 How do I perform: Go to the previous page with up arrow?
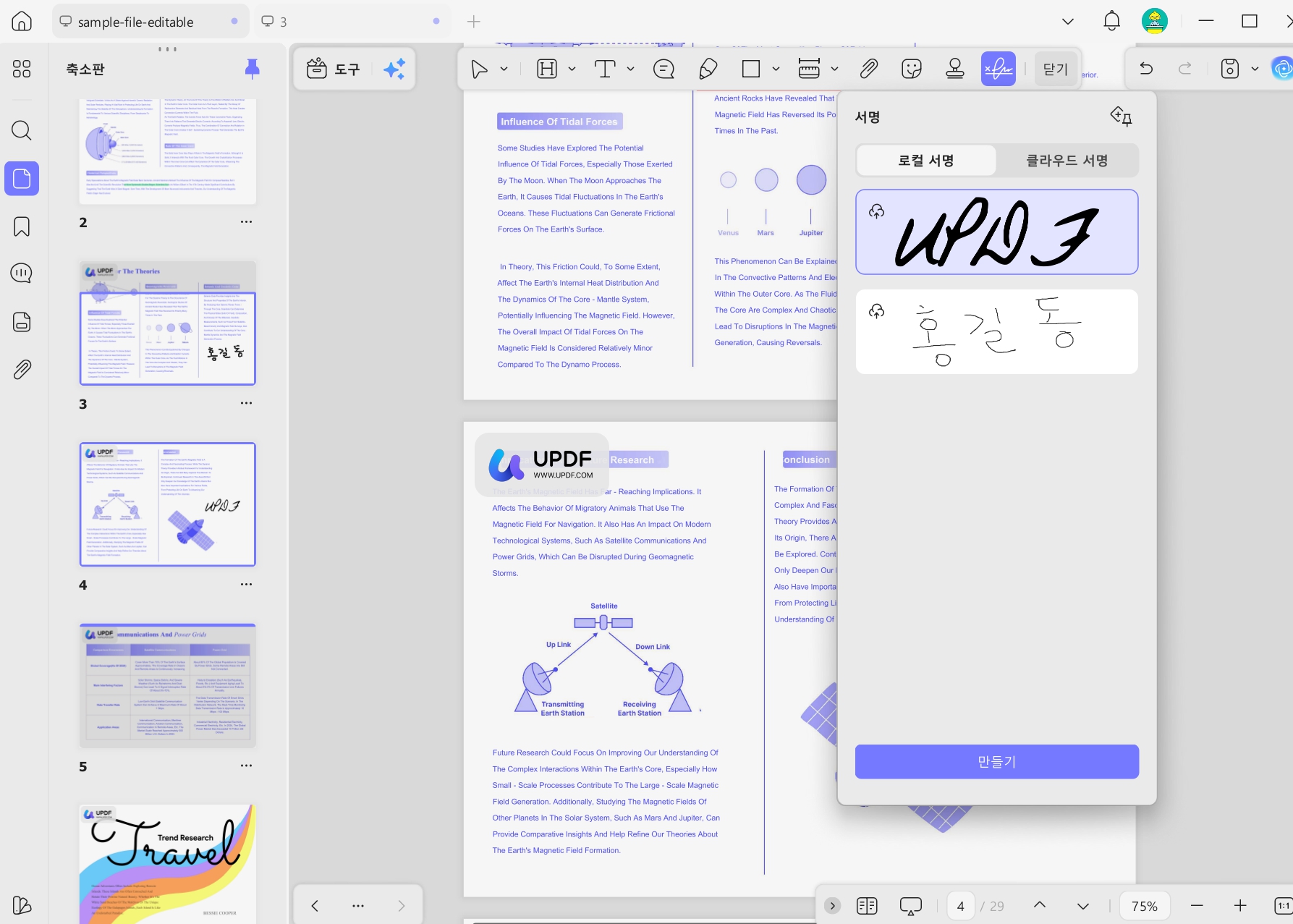(x=1040, y=905)
